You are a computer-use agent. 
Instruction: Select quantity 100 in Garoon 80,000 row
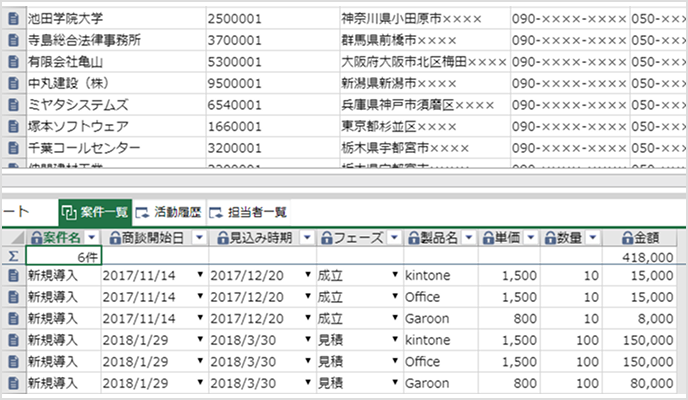pos(571,383)
